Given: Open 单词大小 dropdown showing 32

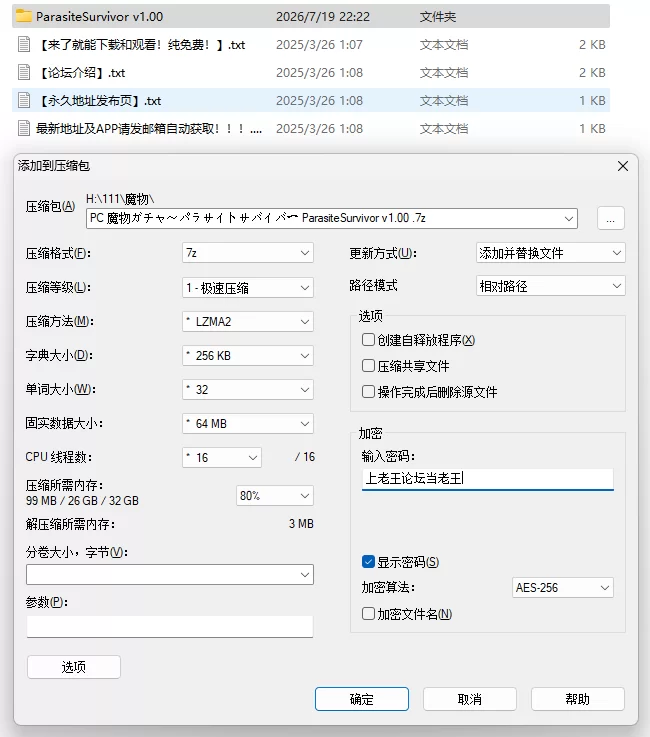Looking at the screenshot, I should coord(248,390).
